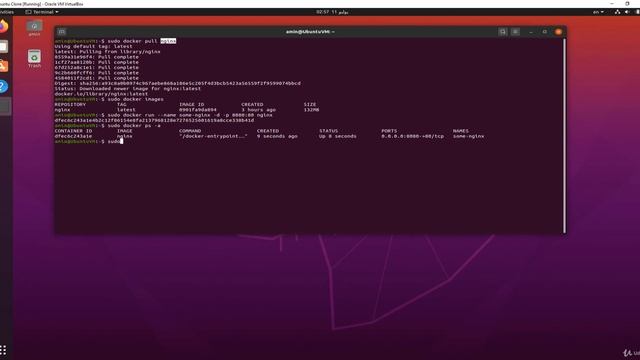Open the network status icon in top bar
Screen dimensions: 640x360
click(617, 12)
